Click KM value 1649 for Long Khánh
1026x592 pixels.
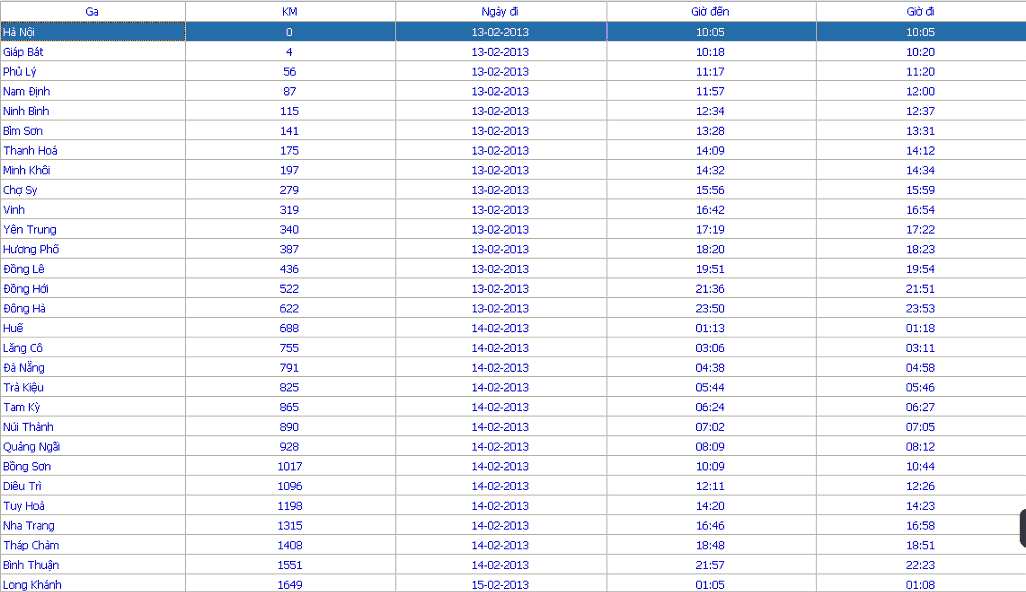click(290, 584)
